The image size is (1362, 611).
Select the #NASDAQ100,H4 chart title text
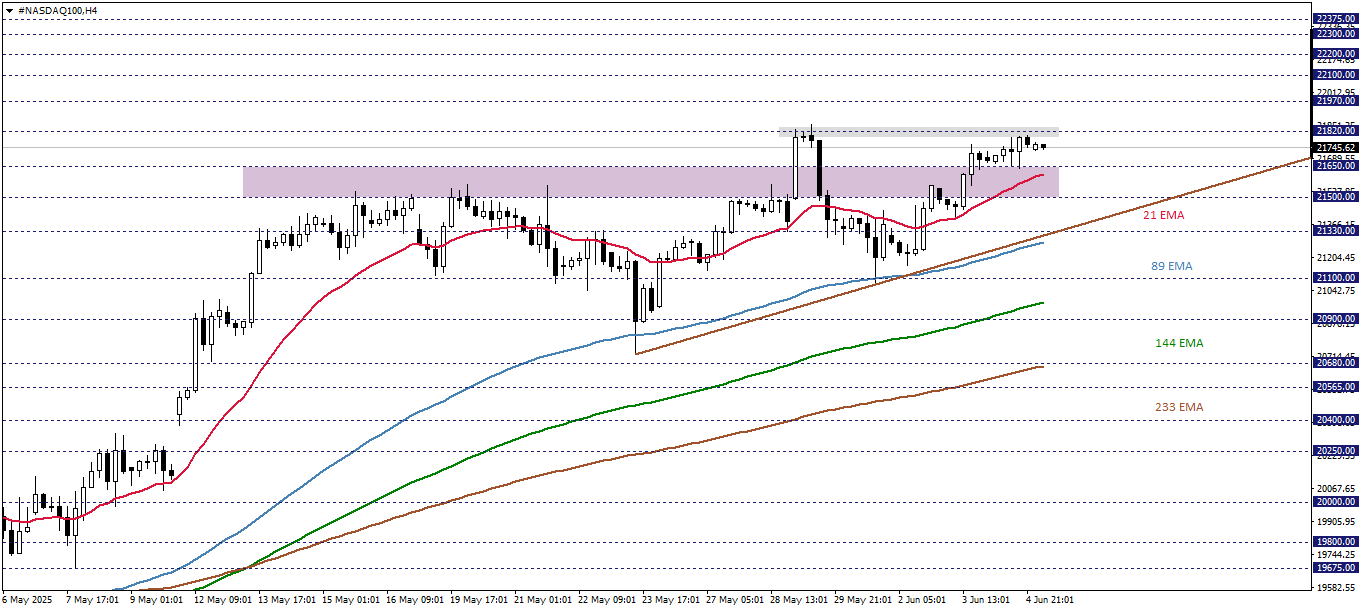point(57,9)
